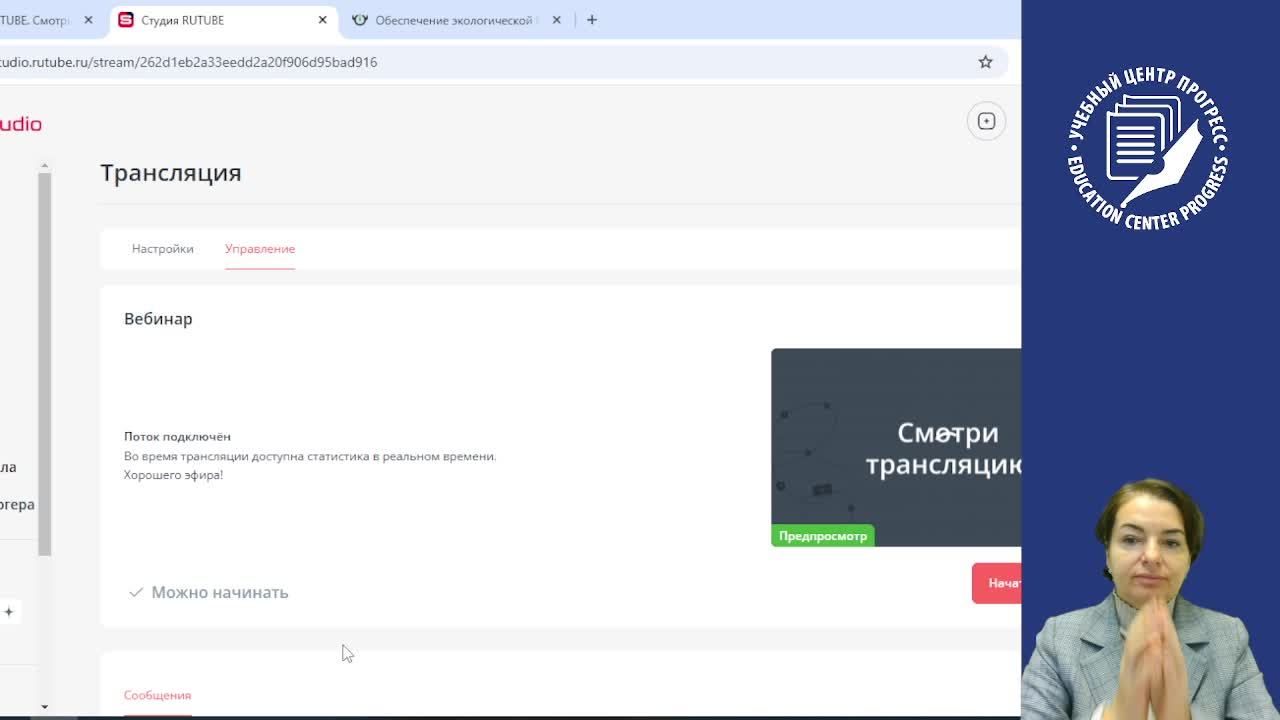
Task: Click the sidebar scrollbar up arrow
Action: (44, 166)
